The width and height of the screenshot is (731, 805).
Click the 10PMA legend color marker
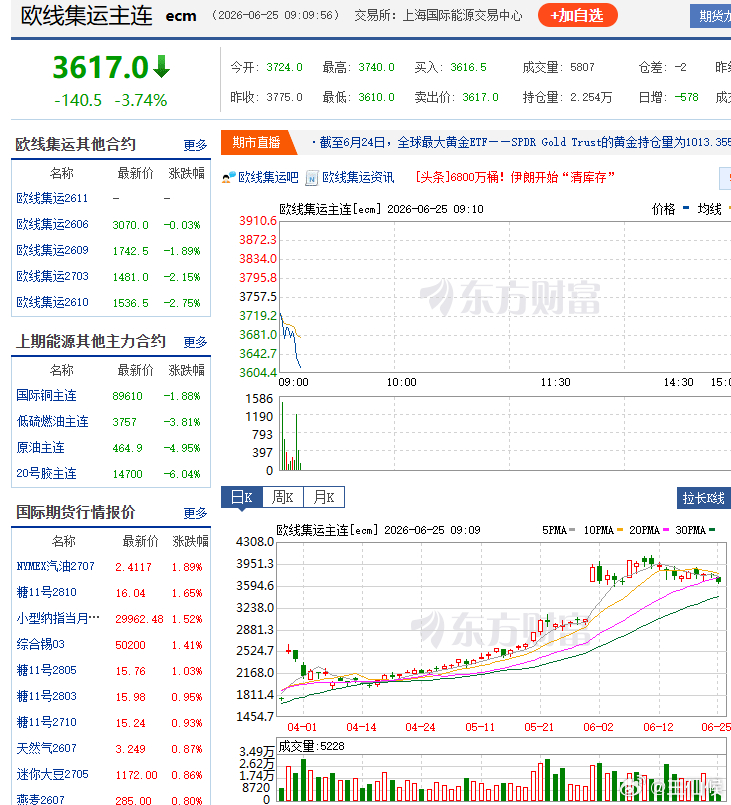tap(620, 530)
